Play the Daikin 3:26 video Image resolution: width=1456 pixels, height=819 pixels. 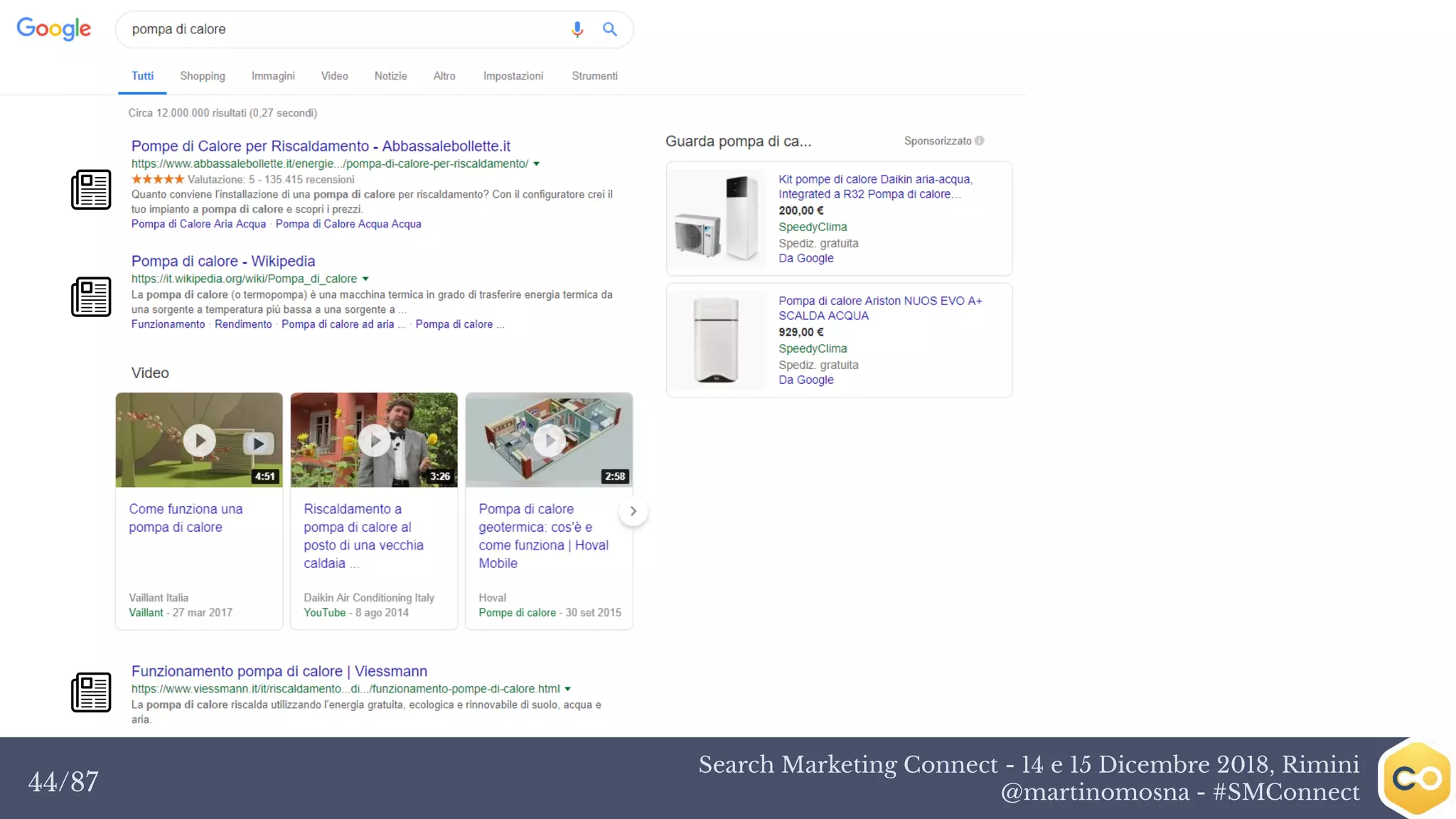pos(374,440)
